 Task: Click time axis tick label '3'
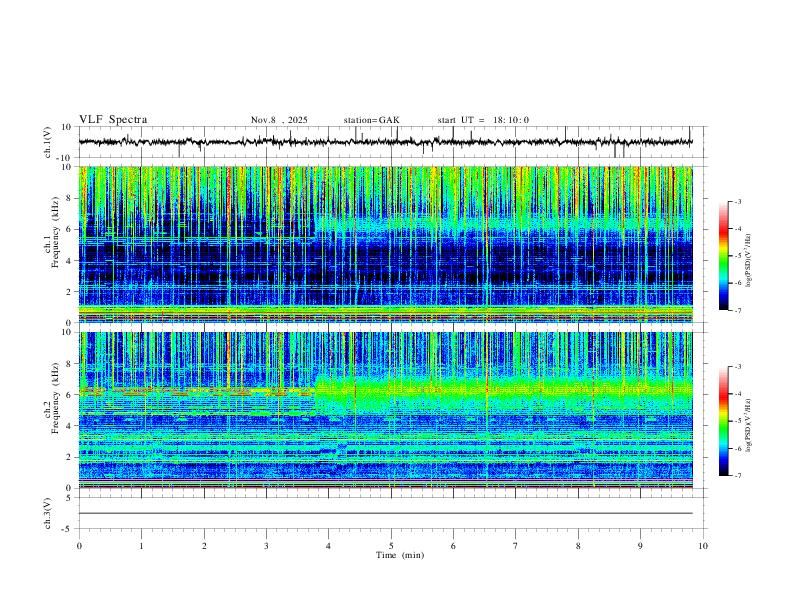[266, 546]
